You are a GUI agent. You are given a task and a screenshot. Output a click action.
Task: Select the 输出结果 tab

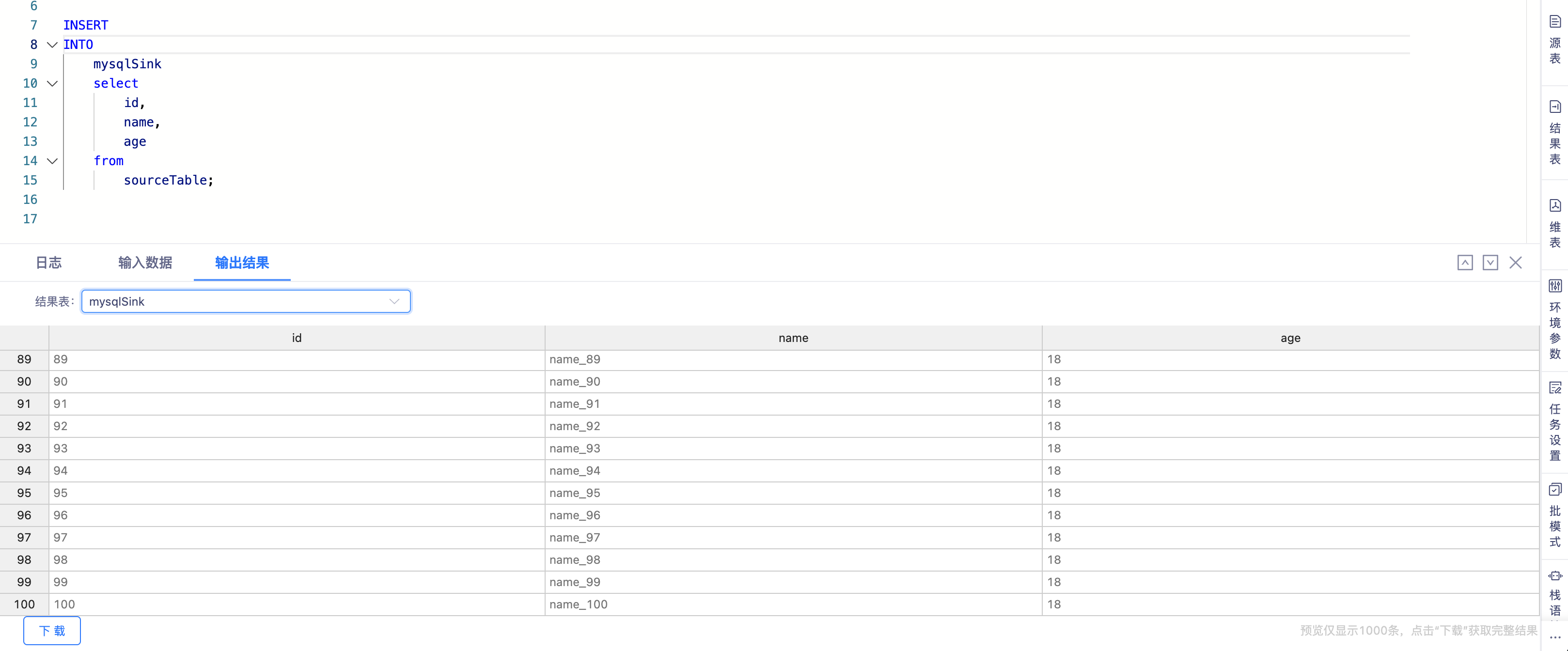242,263
